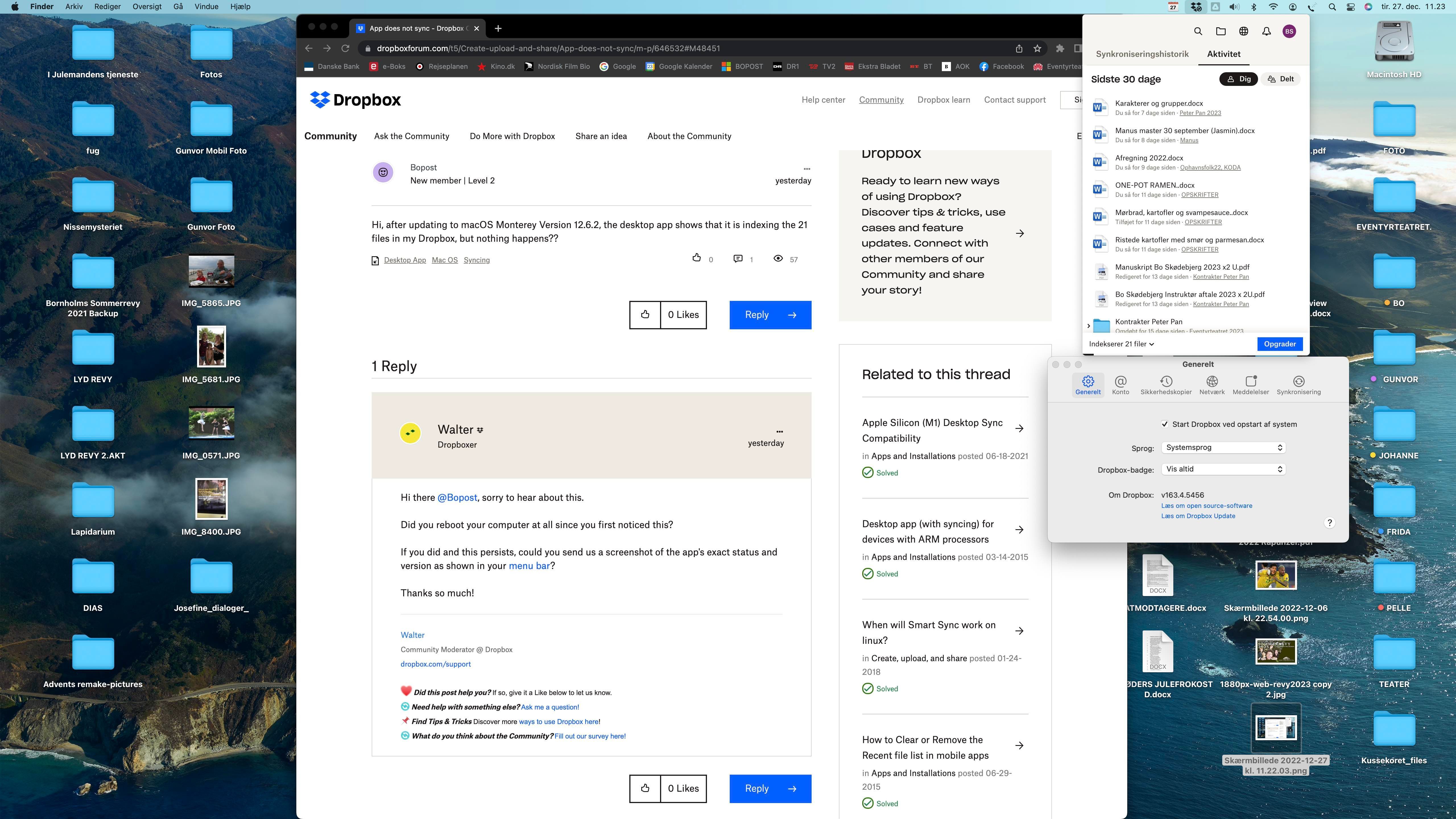
Task: Open the Arkiv menu in menu bar
Action: (x=73, y=7)
